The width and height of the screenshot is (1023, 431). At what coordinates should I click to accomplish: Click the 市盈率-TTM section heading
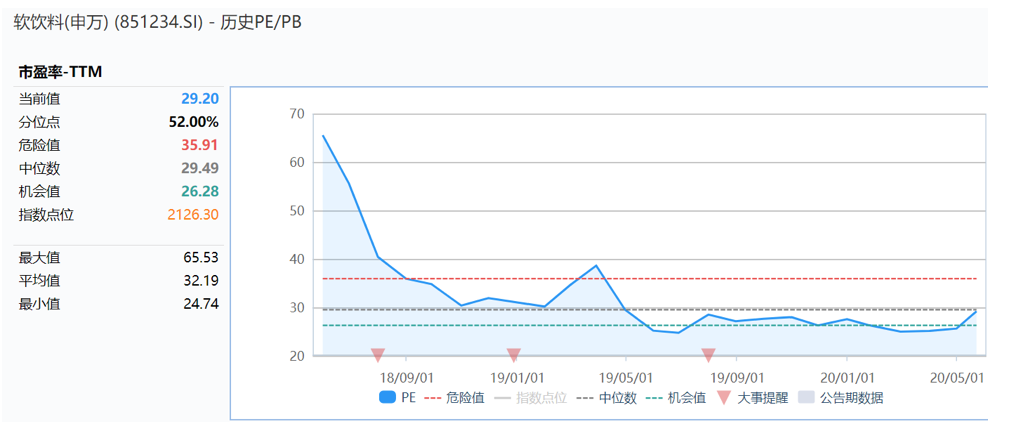point(60,72)
